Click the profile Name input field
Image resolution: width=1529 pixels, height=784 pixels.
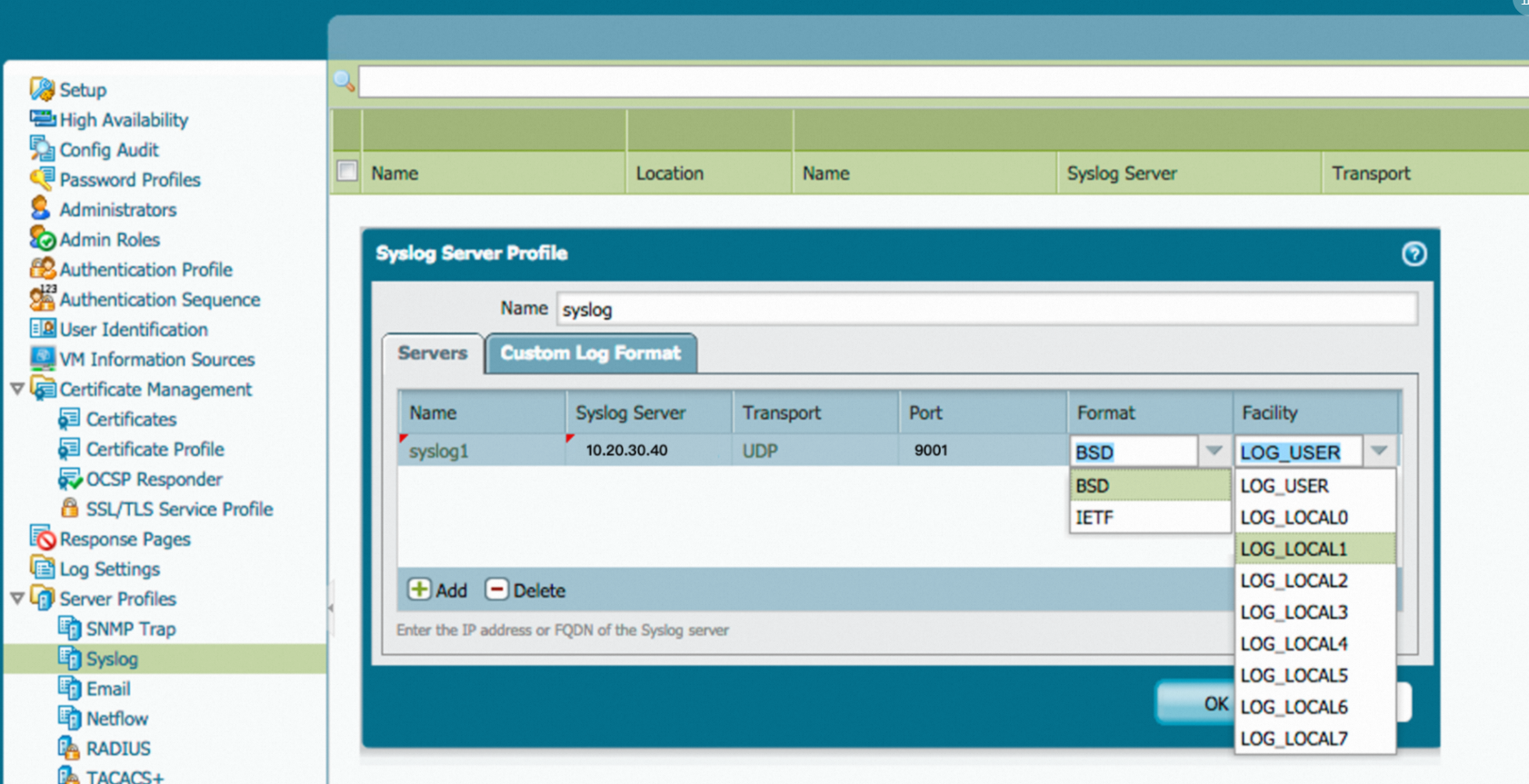(986, 309)
